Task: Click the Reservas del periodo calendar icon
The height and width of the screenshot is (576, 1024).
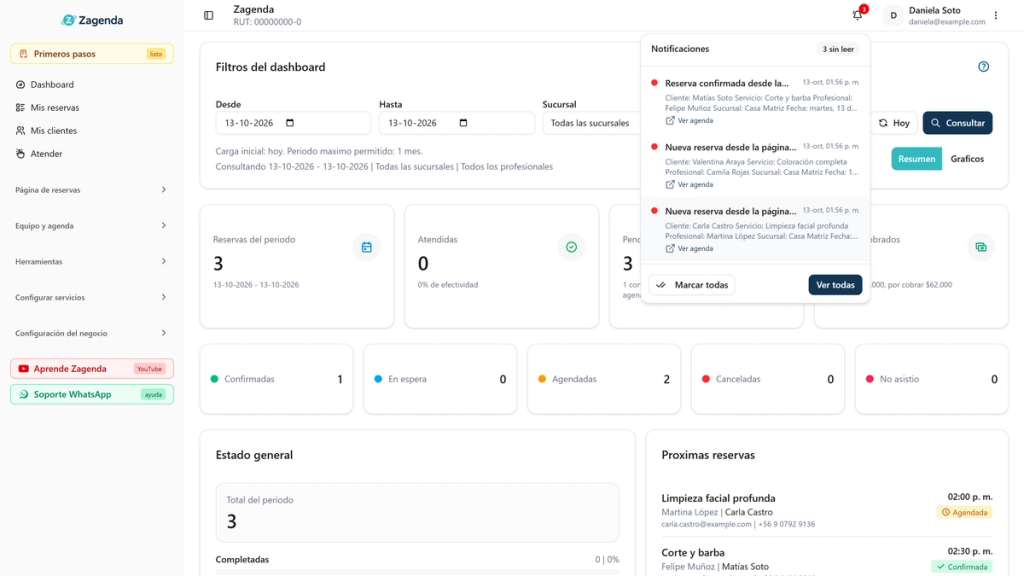Action: click(x=366, y=247)
